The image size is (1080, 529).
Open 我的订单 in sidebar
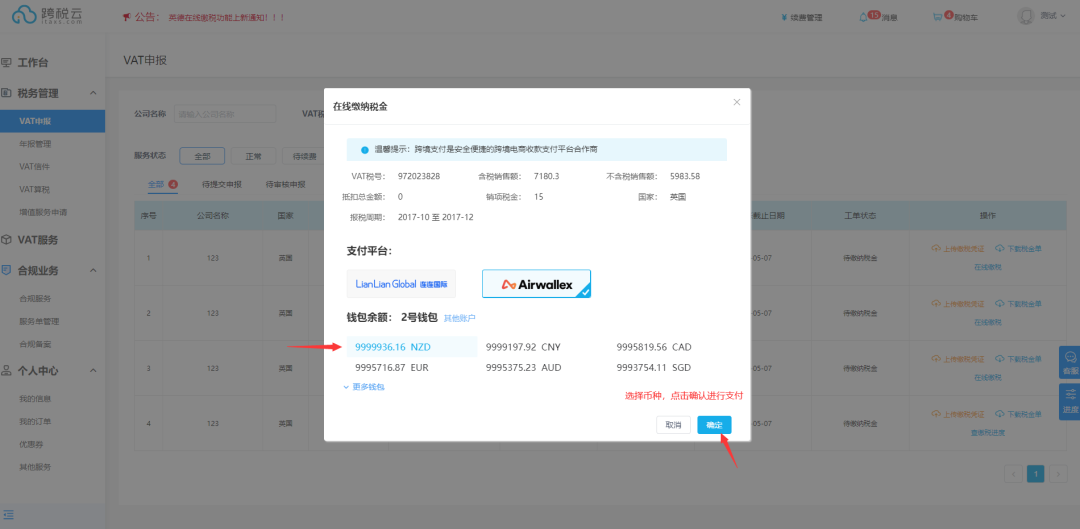tap(35, 422)
